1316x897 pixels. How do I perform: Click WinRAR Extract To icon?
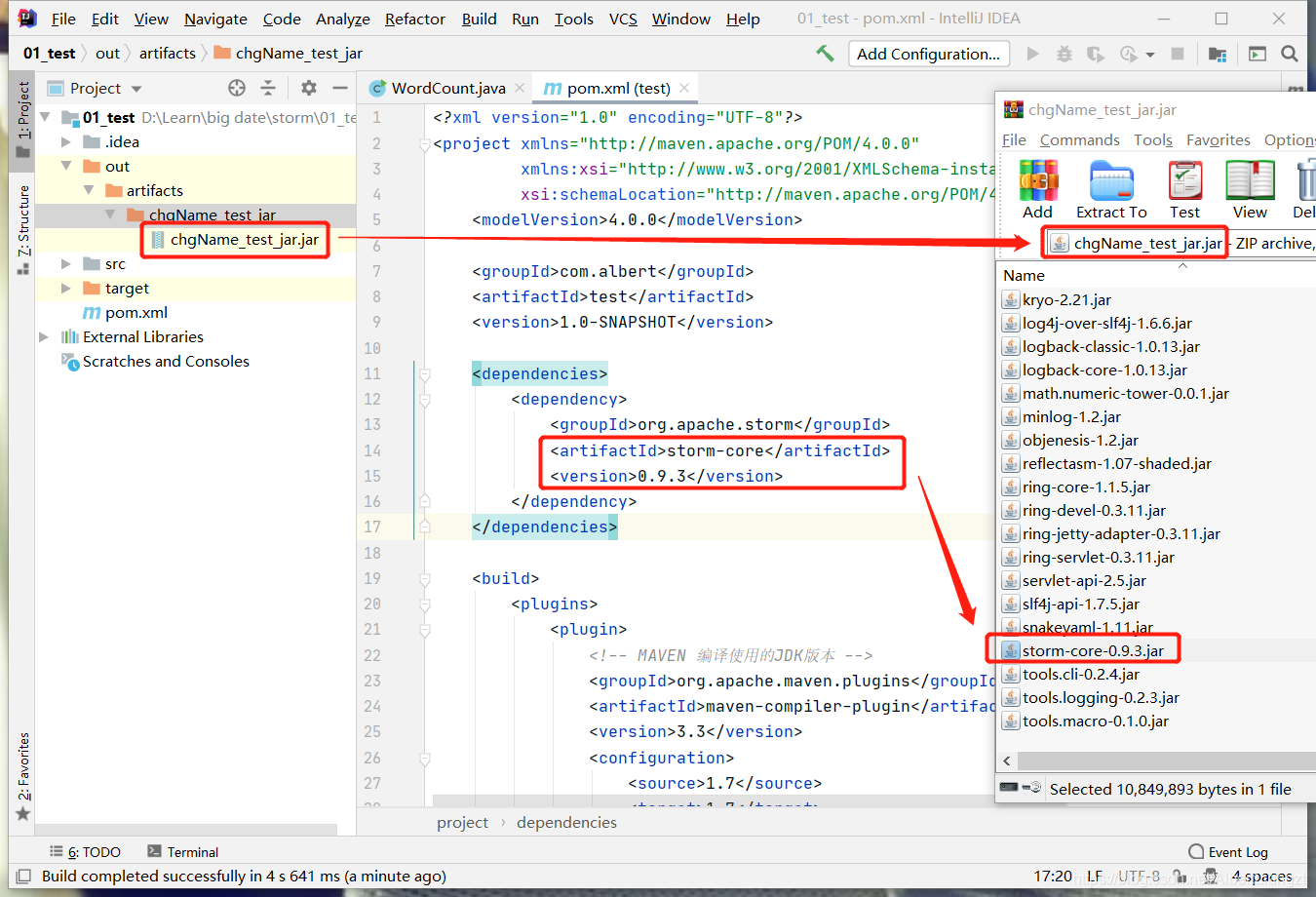pos(1111,191)
